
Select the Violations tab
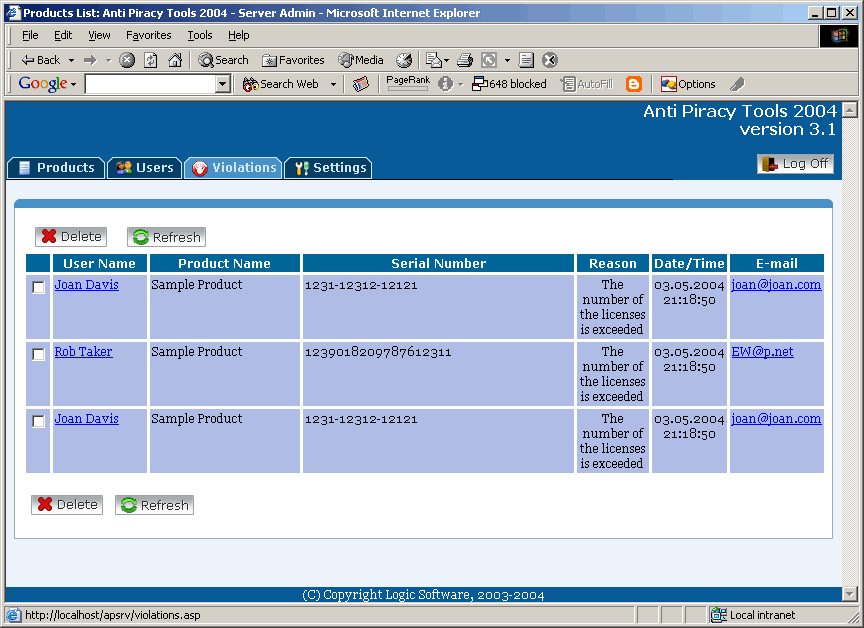pyautogui.click(x=234, y=167)
